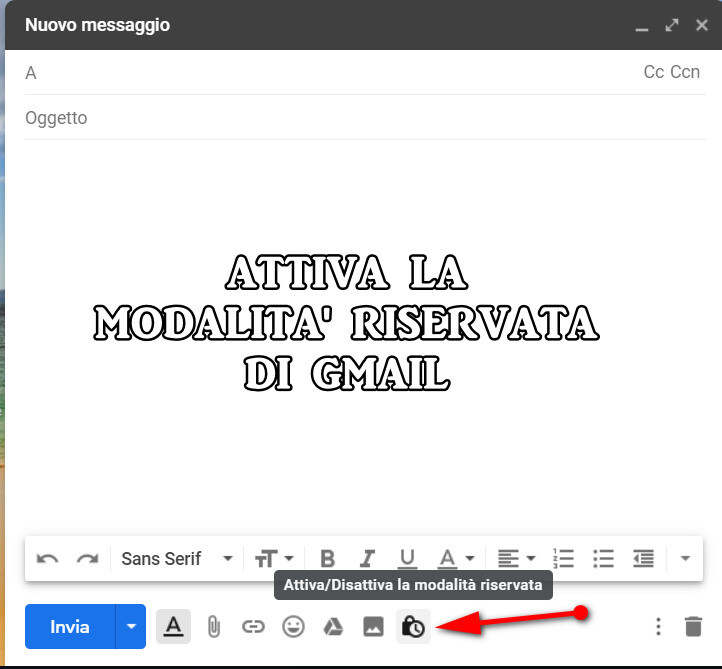
Task: Click the Nuovo messaggio title bar text
Action: tap(98, 25)
